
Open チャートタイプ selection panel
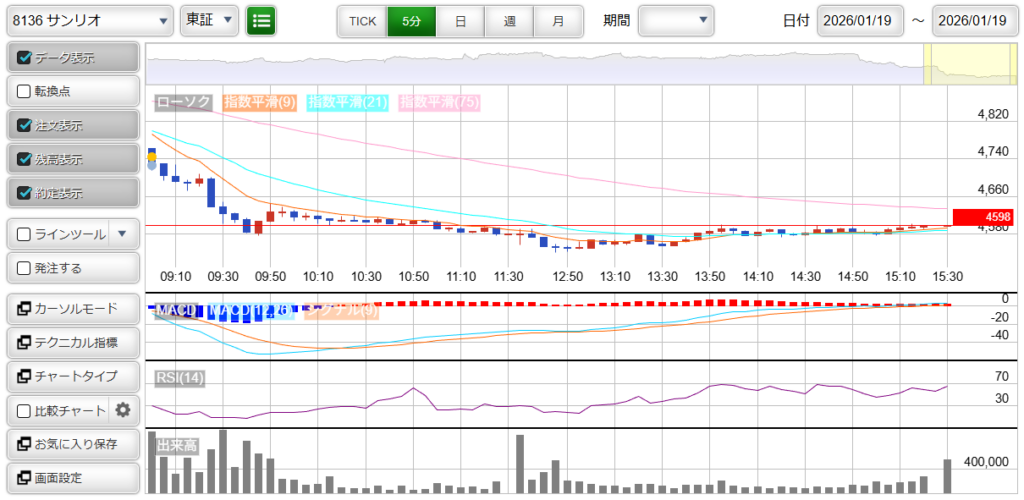click(71, 376)
